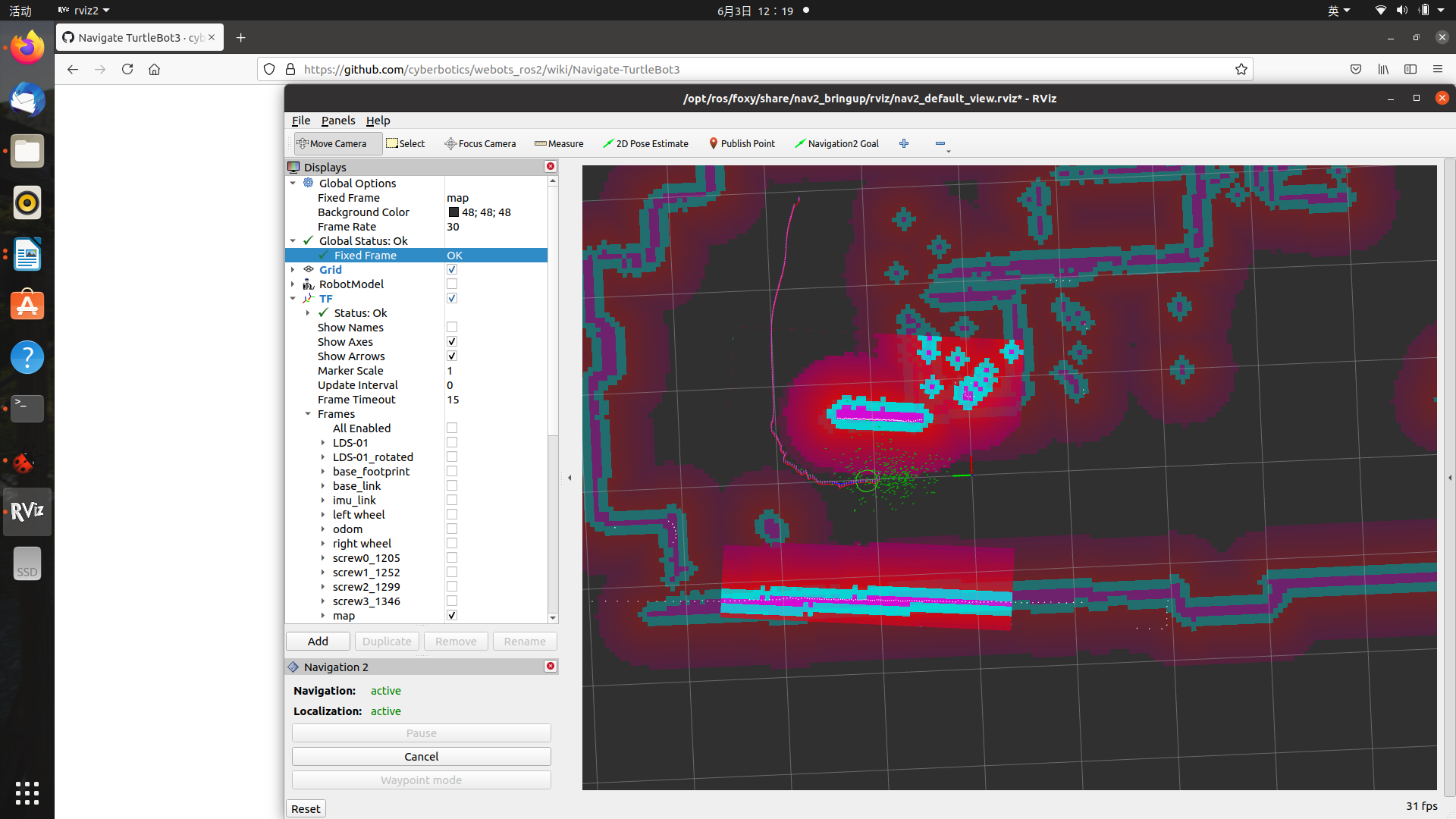
Task: Toggle the Show Names checkbox
Action: point(452,328)
